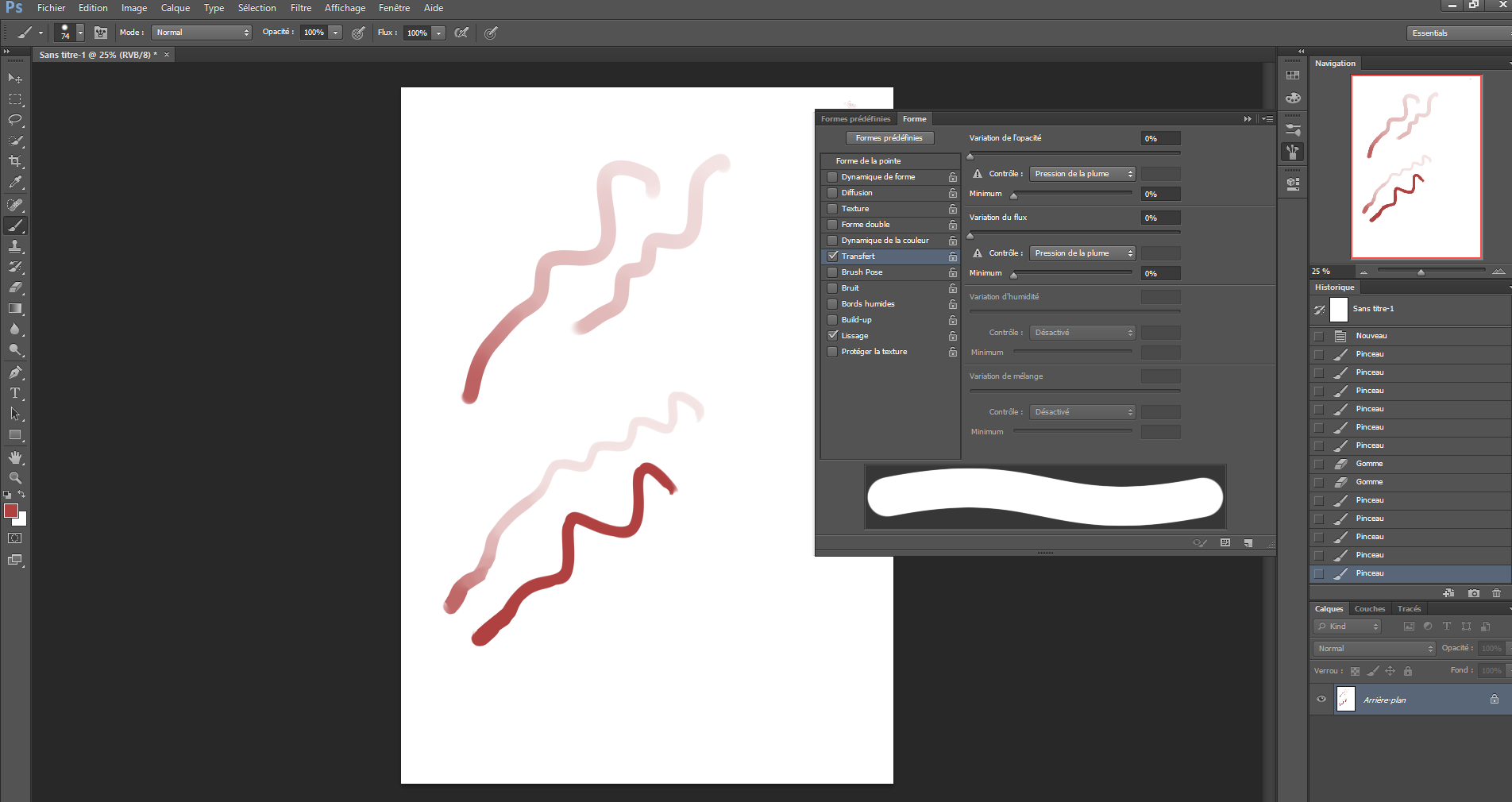The width and height of the screenshot is (1512, 802).
Task: Click the red foreground color swatch
Action: [x=11, y=511]
